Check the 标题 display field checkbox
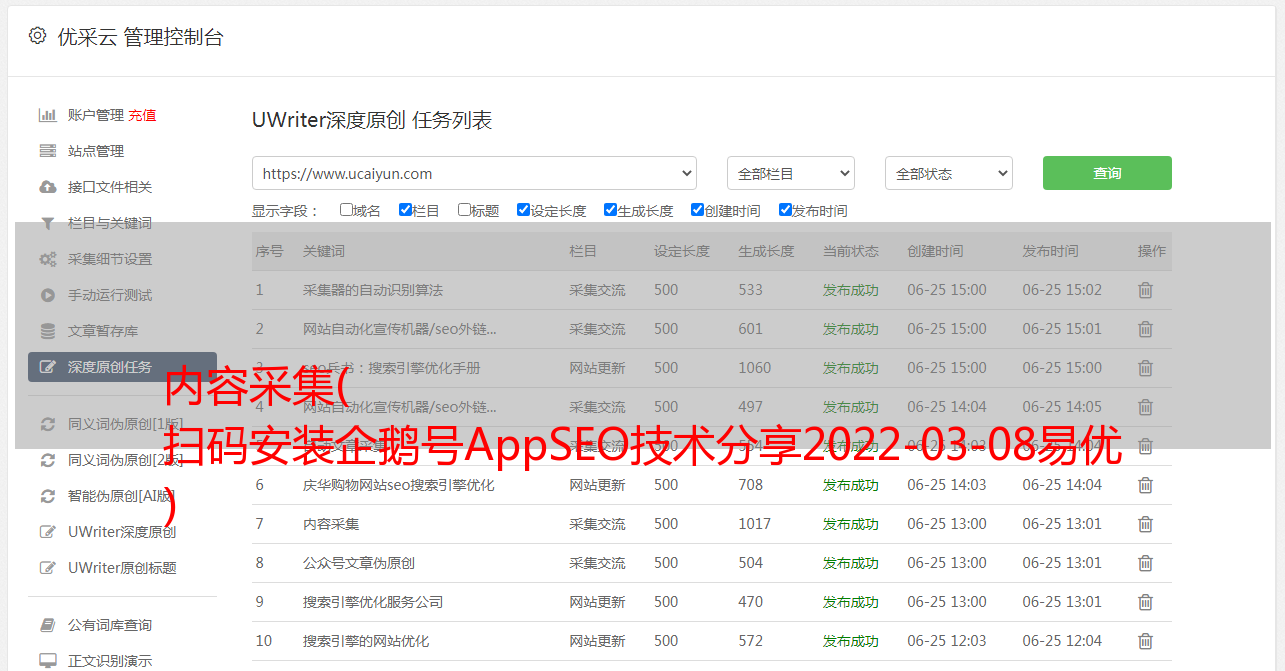The height and width of the screenshot is (671, 1285). tap(464, 210)
